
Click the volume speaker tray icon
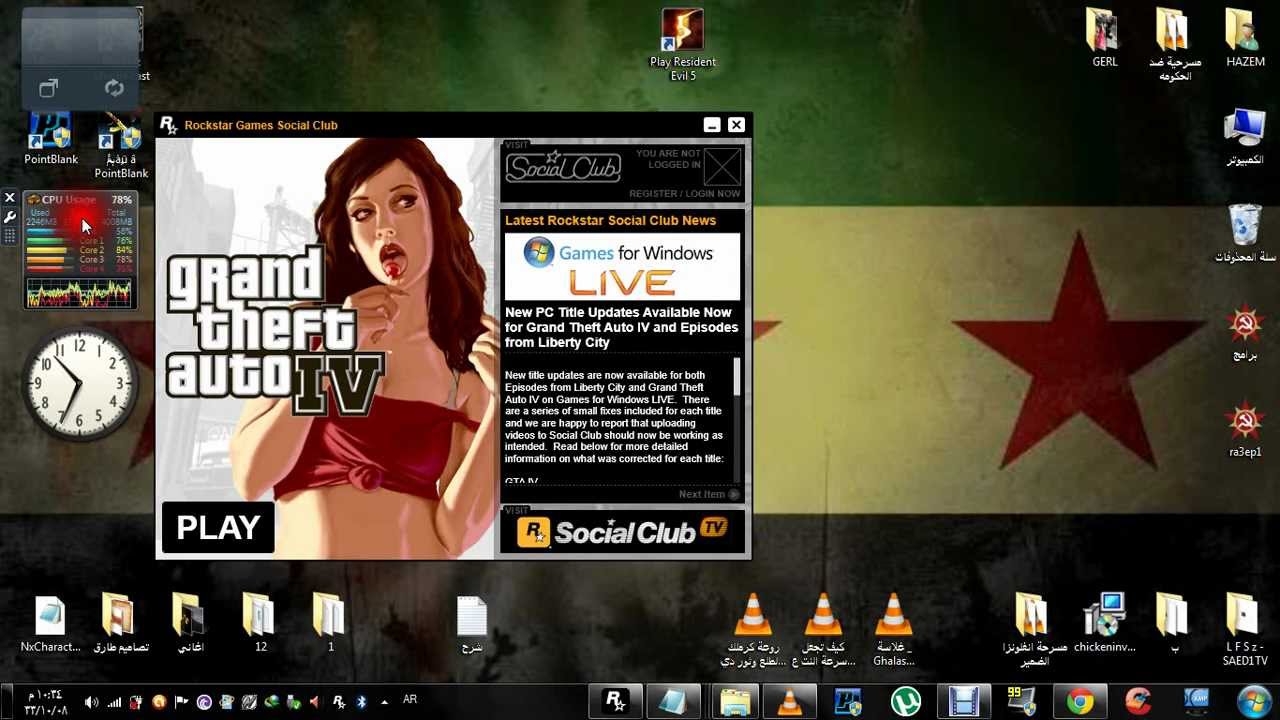click(x=92, y=702)
